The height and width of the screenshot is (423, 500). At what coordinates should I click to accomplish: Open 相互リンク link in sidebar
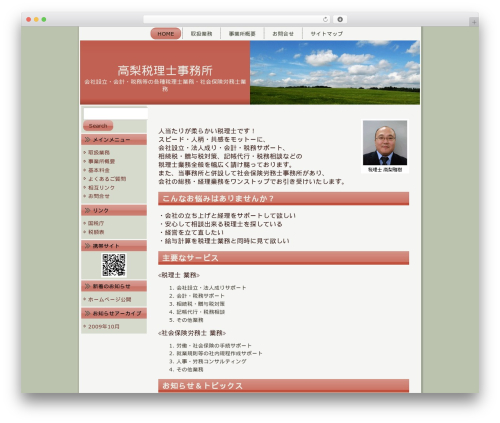(101, 188)
